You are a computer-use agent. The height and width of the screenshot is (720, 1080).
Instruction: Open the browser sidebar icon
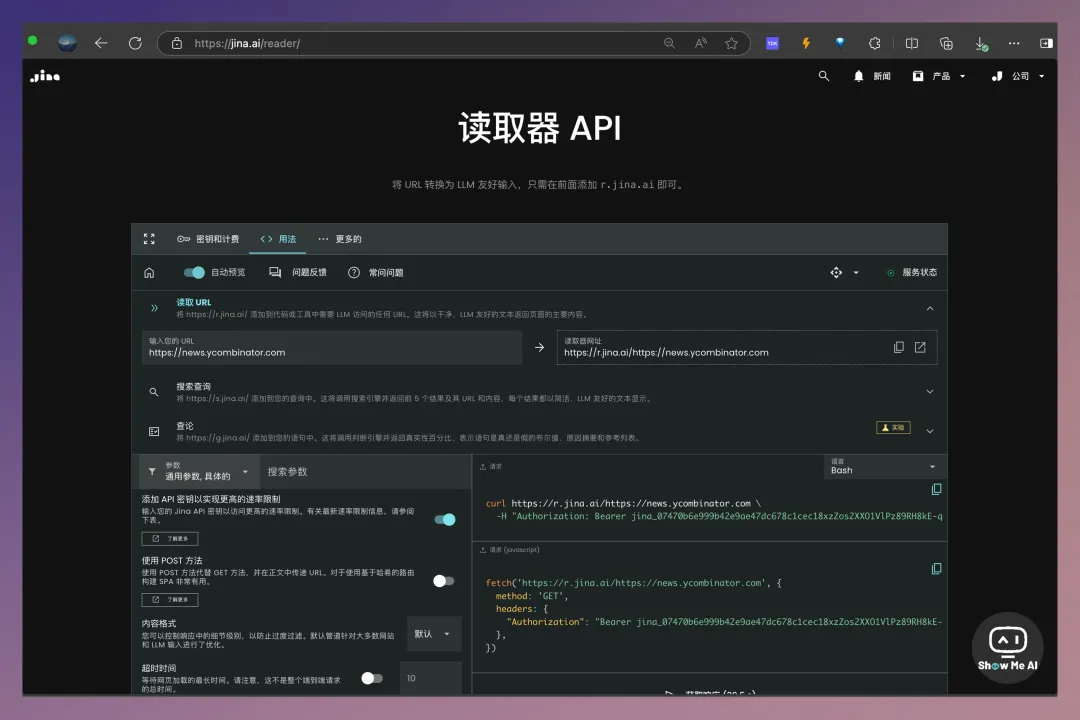[x=1046, y=43]
